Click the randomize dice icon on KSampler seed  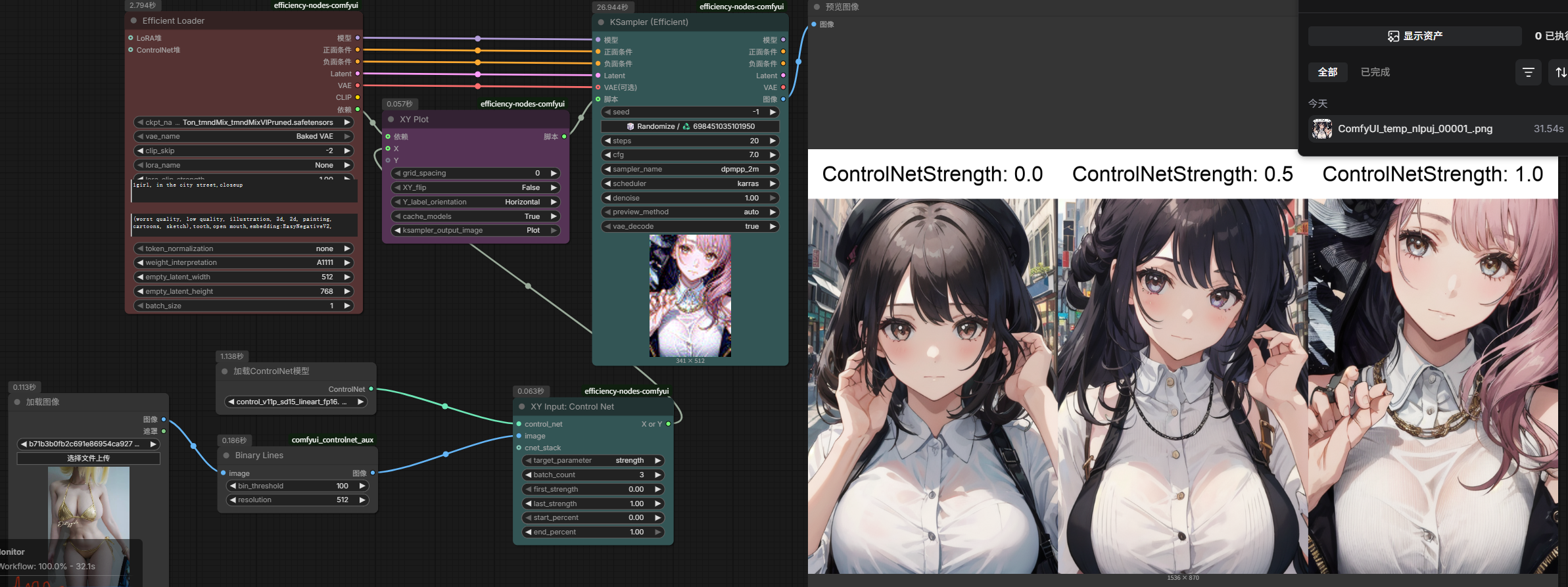pyautogui.click(x=630, y=126)
